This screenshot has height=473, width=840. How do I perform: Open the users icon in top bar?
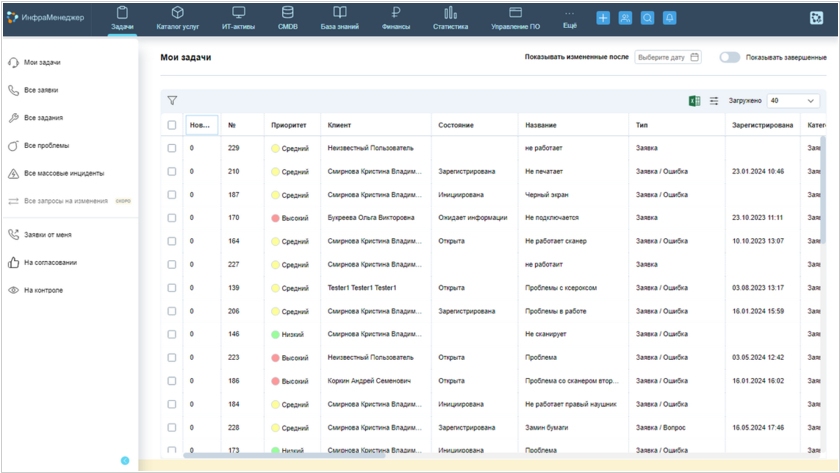(625, 18)
